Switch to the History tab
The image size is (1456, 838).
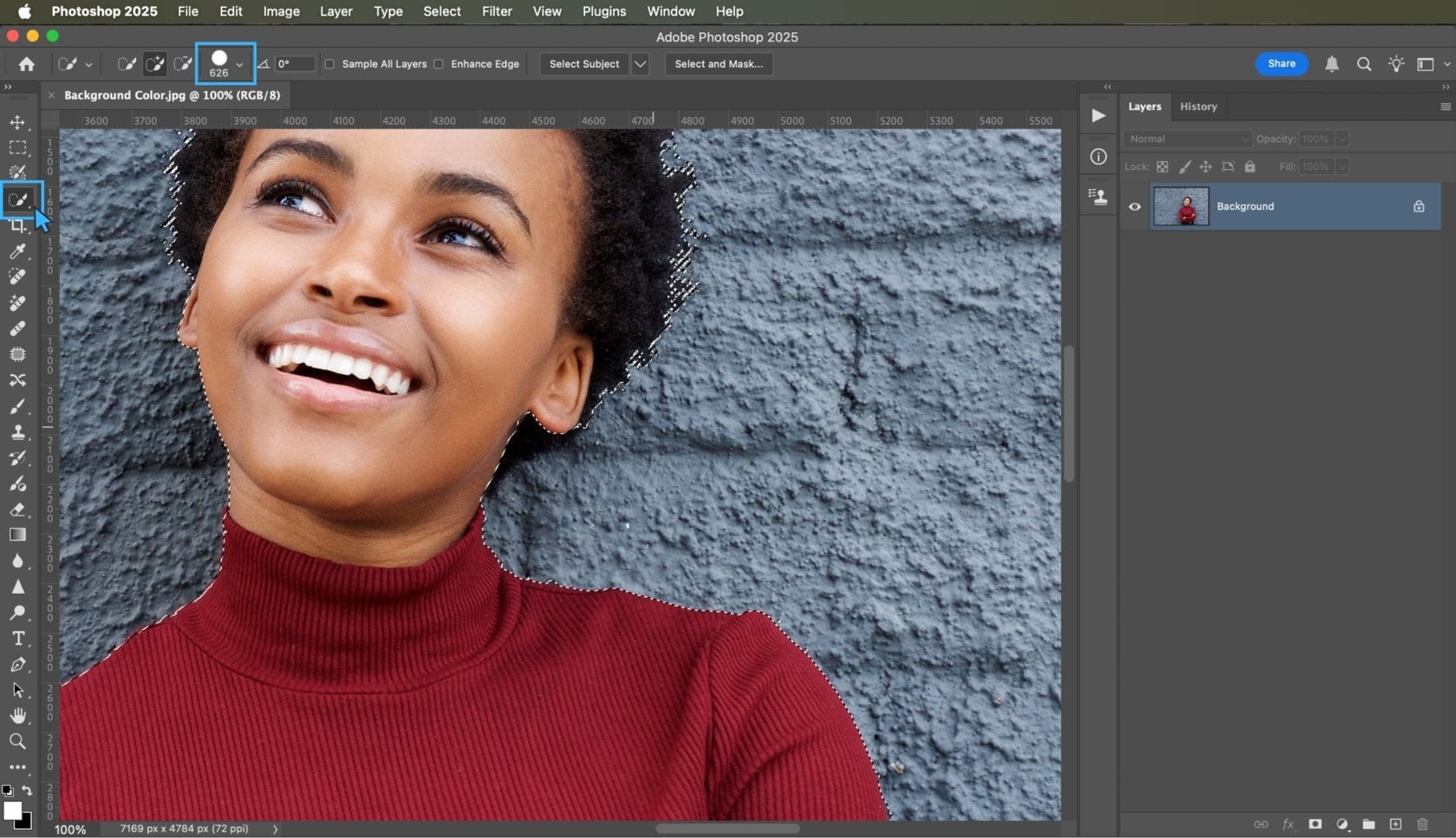point(1199,106)
